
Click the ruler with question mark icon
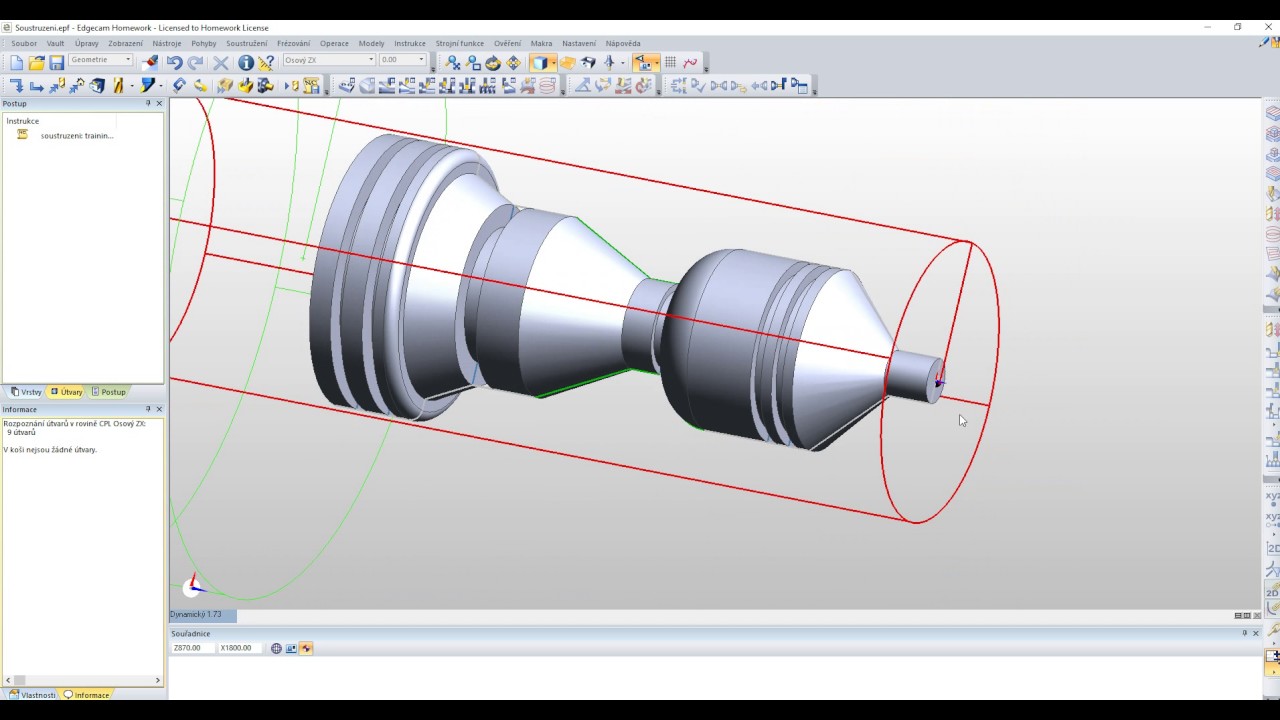click(x=266, y=62)
